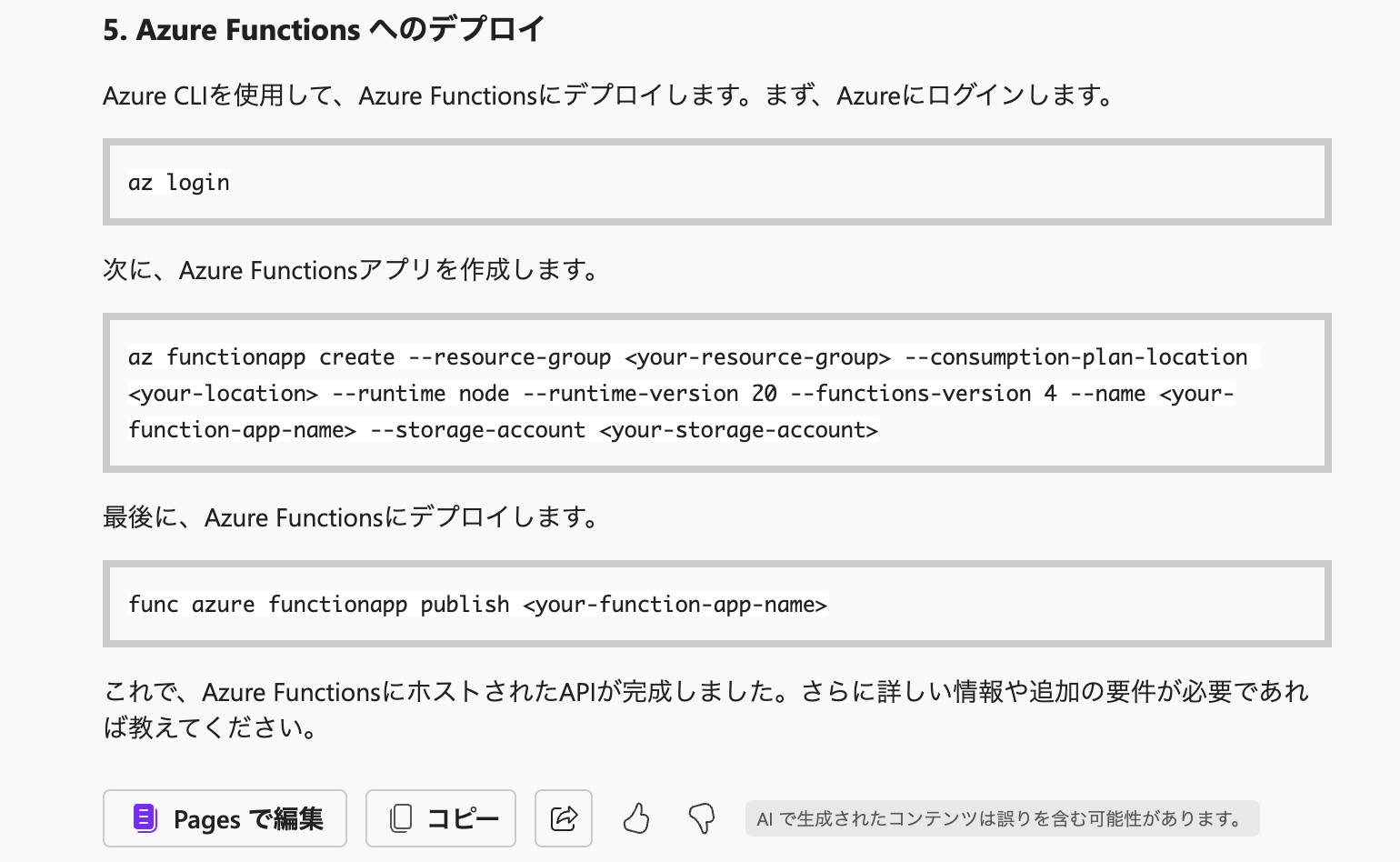
Task: Click the <your-resource-group> placeholder
Action: (x=757, y=357)
